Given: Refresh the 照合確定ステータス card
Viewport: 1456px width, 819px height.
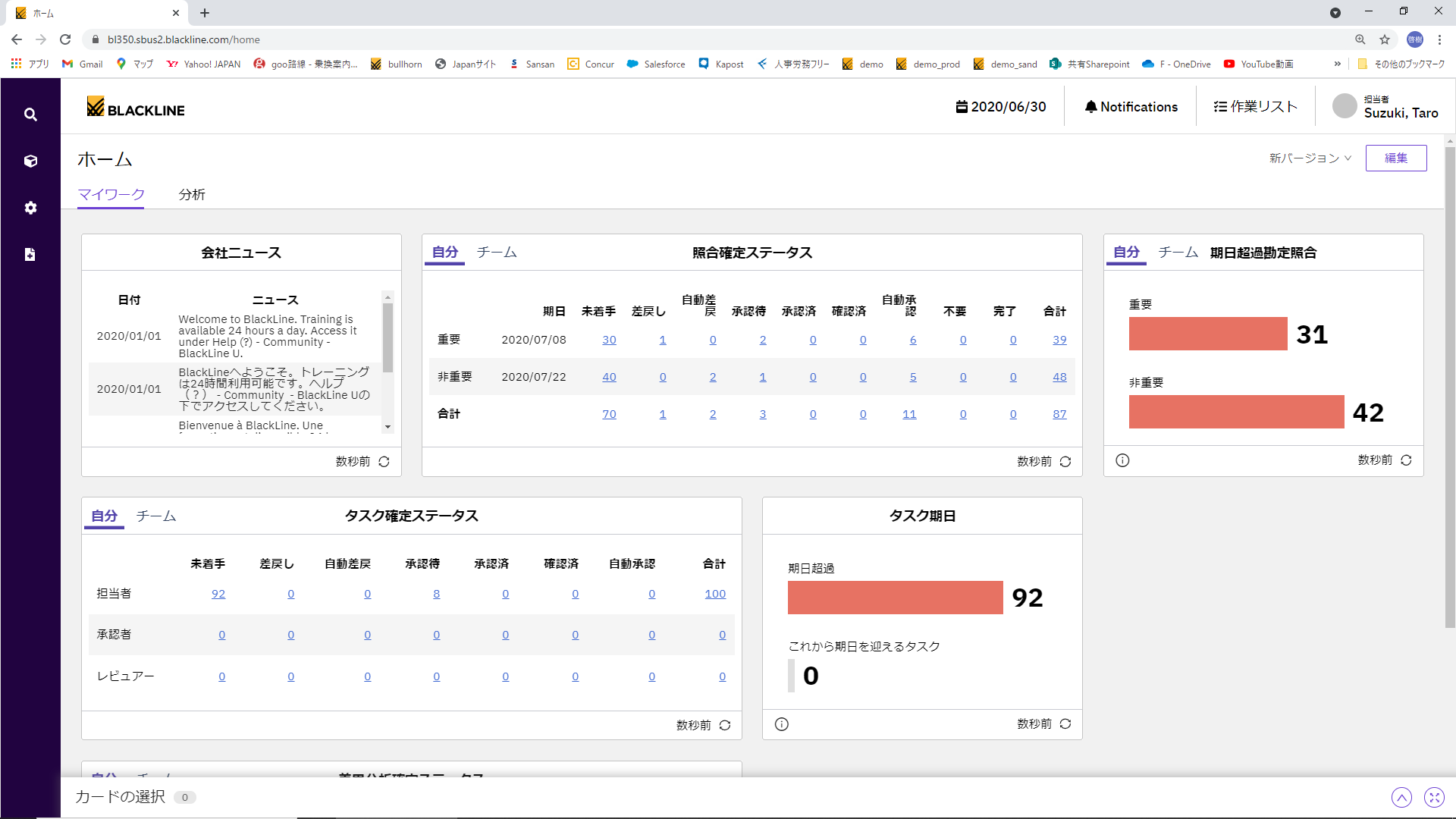Looking at the screenshot, I should pos(1065,461).
